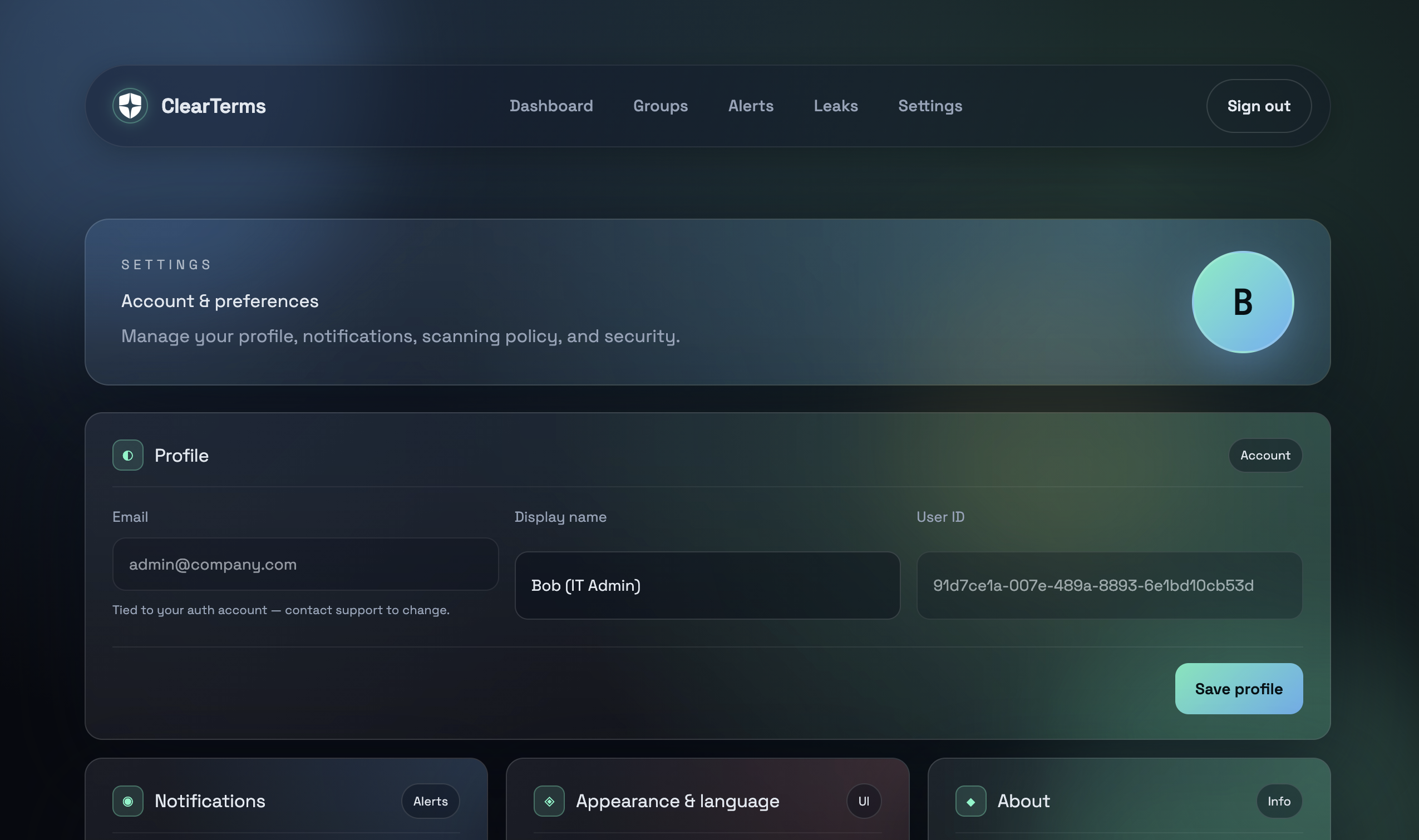
Task: Click the 'Tied to your auth account' note
Action: (x=281, y=610)
